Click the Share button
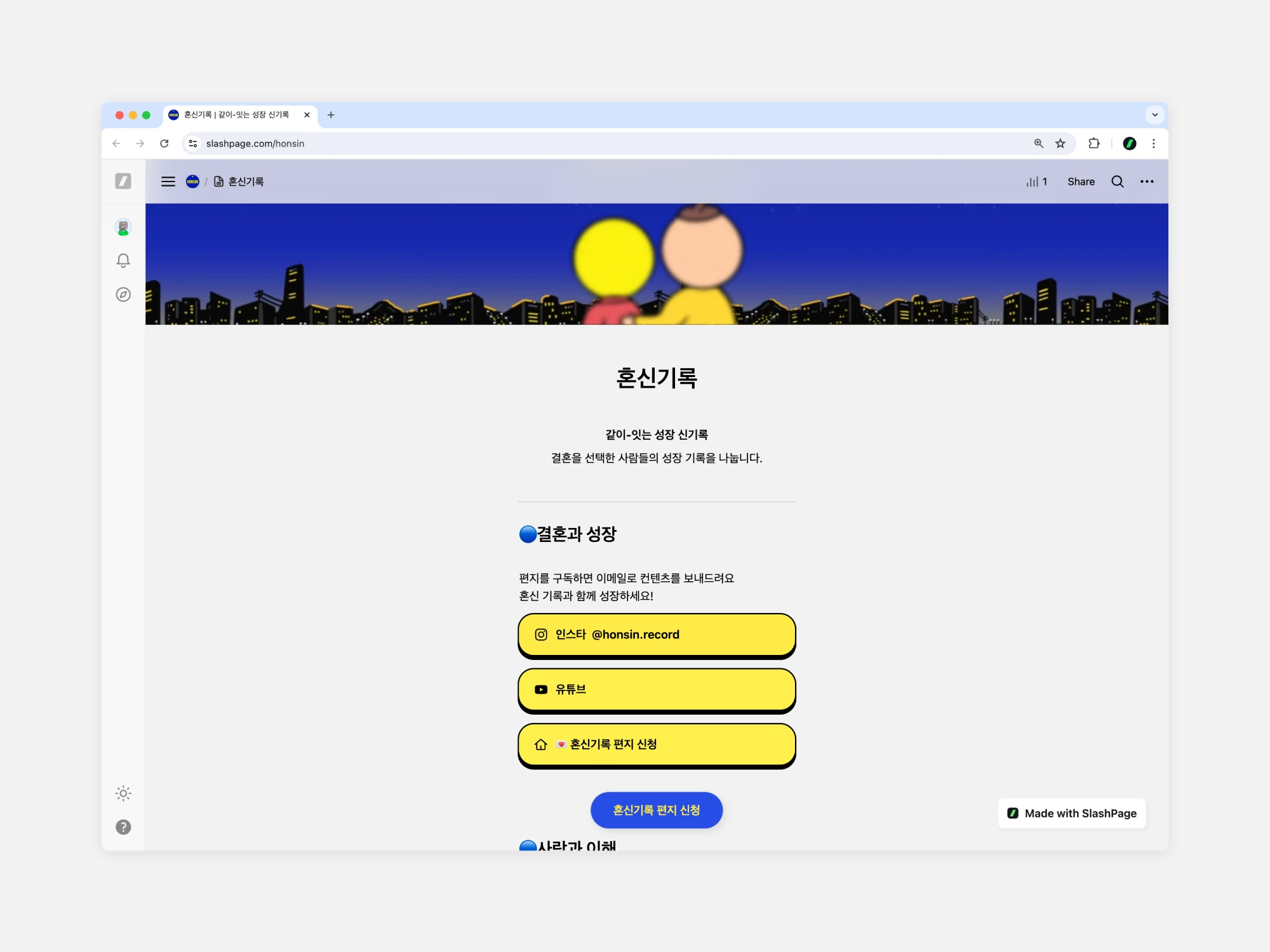The height and width of the screenshot is (952, 1270). coord(1081,182)
